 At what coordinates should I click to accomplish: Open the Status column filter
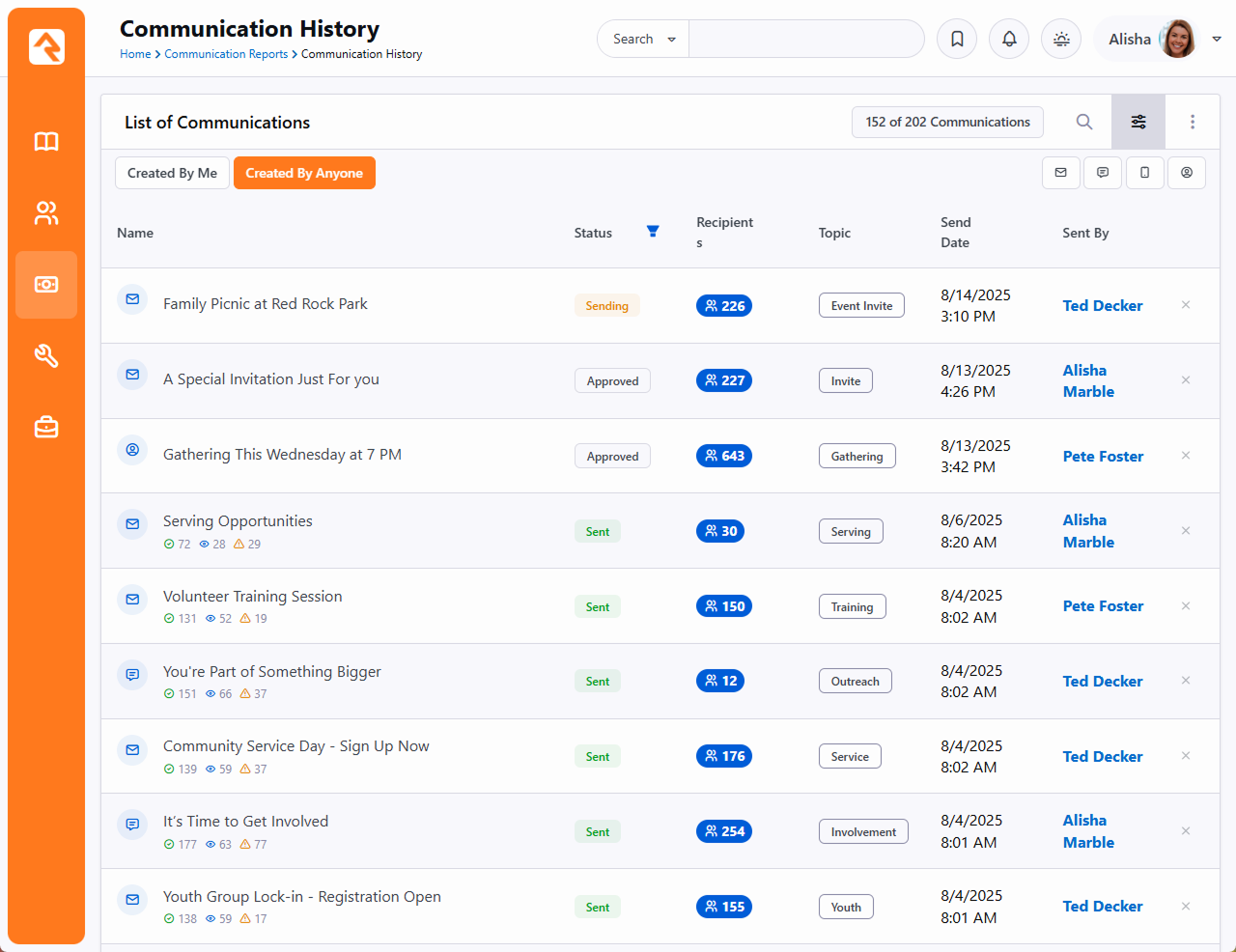[x=653, y=232]
